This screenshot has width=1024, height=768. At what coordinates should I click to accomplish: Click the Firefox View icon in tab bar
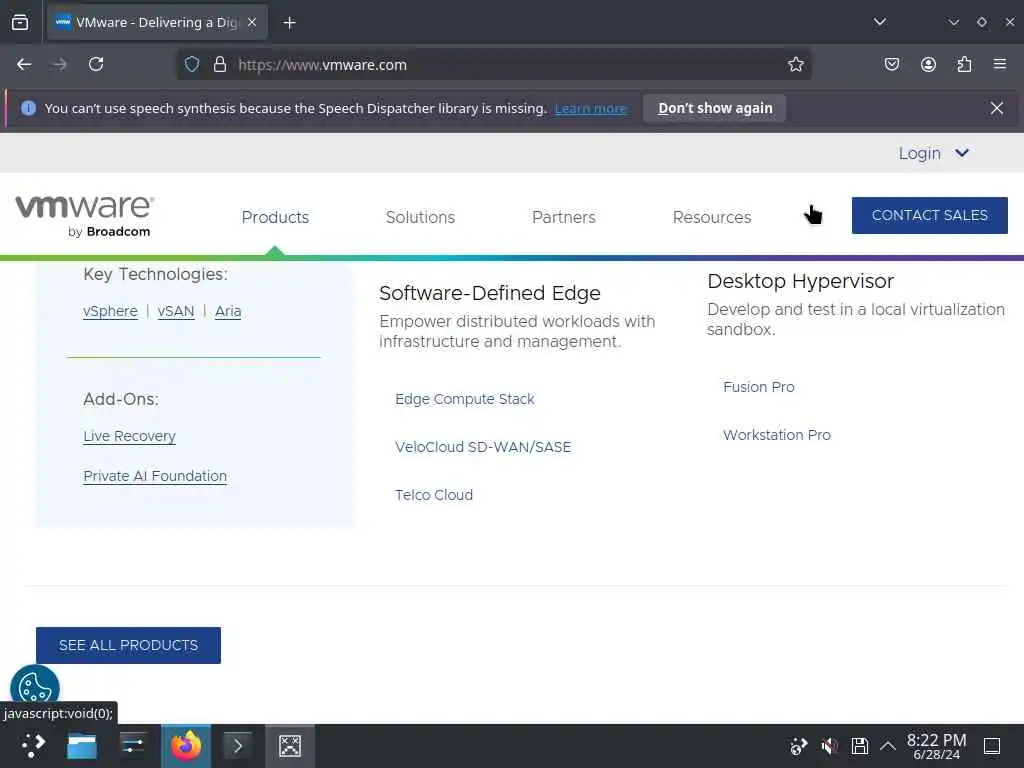[x=20, y=22]
